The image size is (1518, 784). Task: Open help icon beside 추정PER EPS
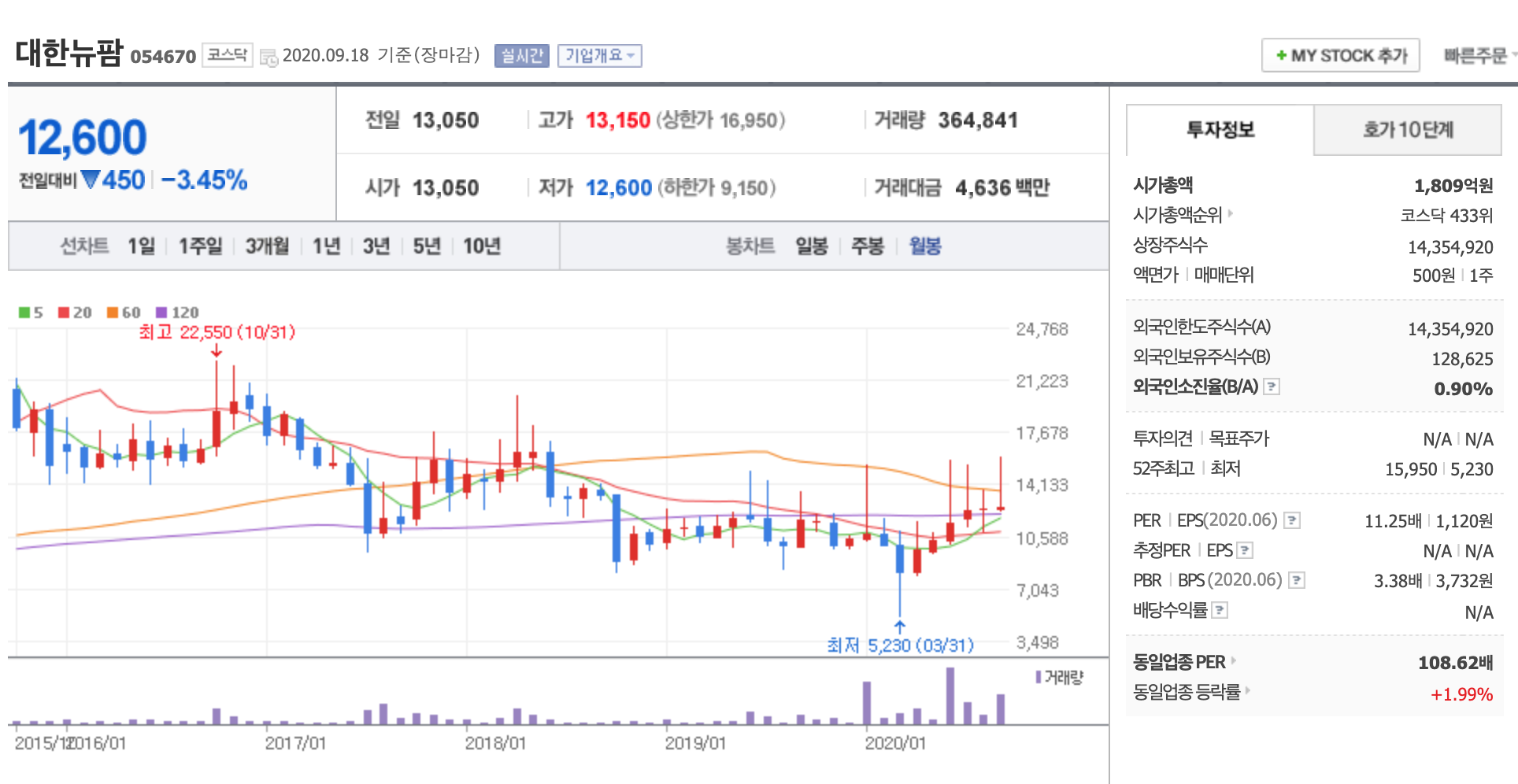point(1245,550)
